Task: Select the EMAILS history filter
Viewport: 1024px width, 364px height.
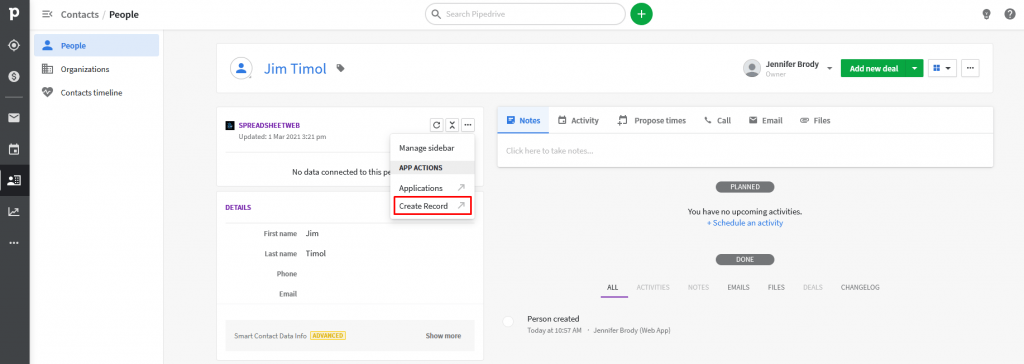Action: pos(739,288)
